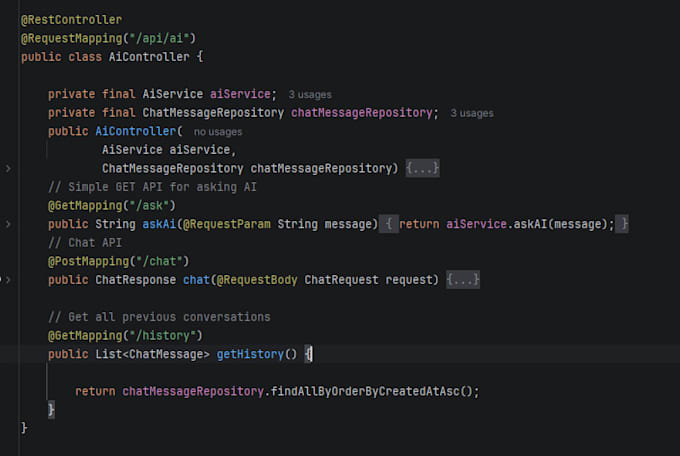This screenshot has width=680, height=456.
Task: Click the @RequestParam annotation
Action: click(227, 224)
